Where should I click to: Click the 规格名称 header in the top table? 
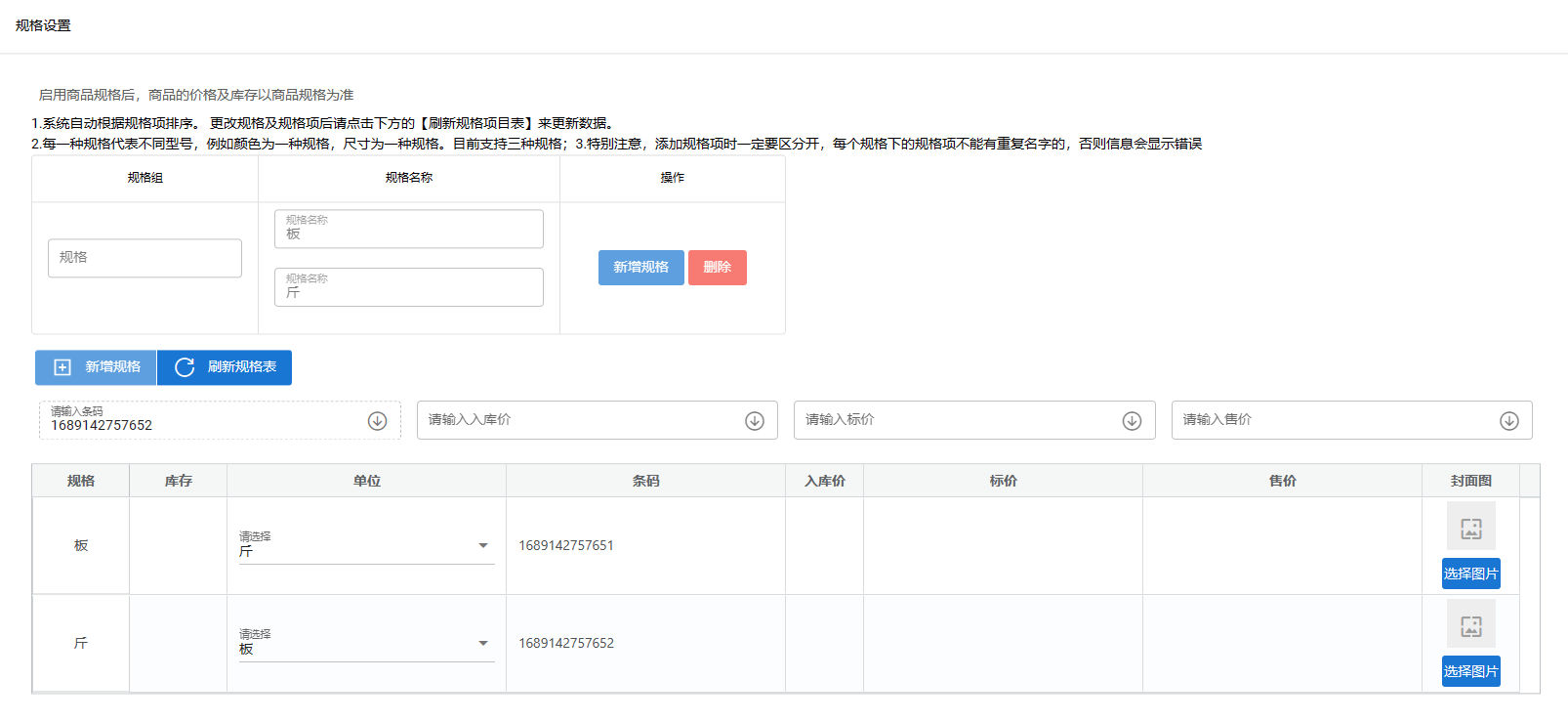click(x=409, y=178)
